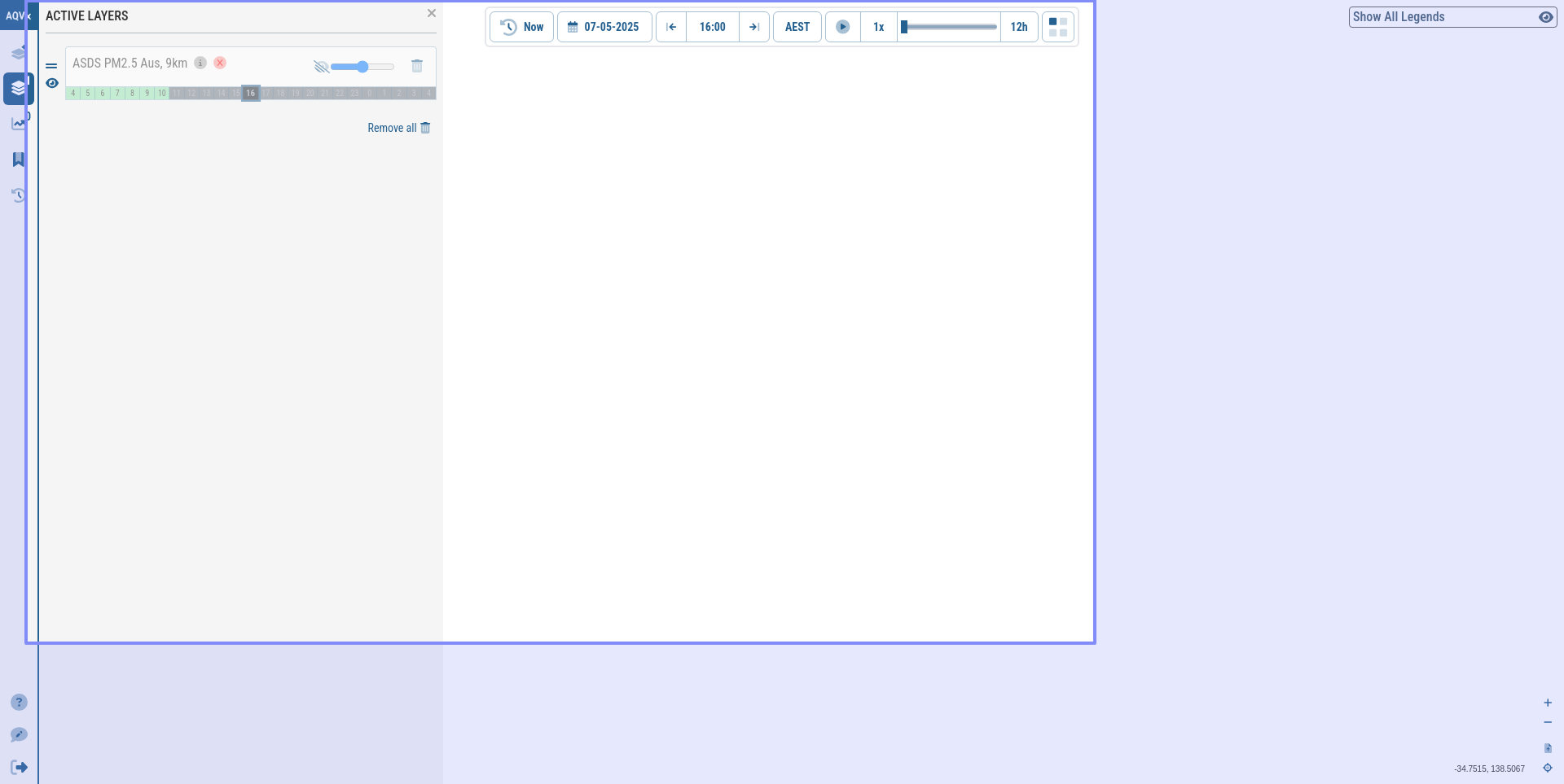Toggle the crossed-eye transparency icon
The width and height of the screenshot is (1564, 784).
[321, 67]
